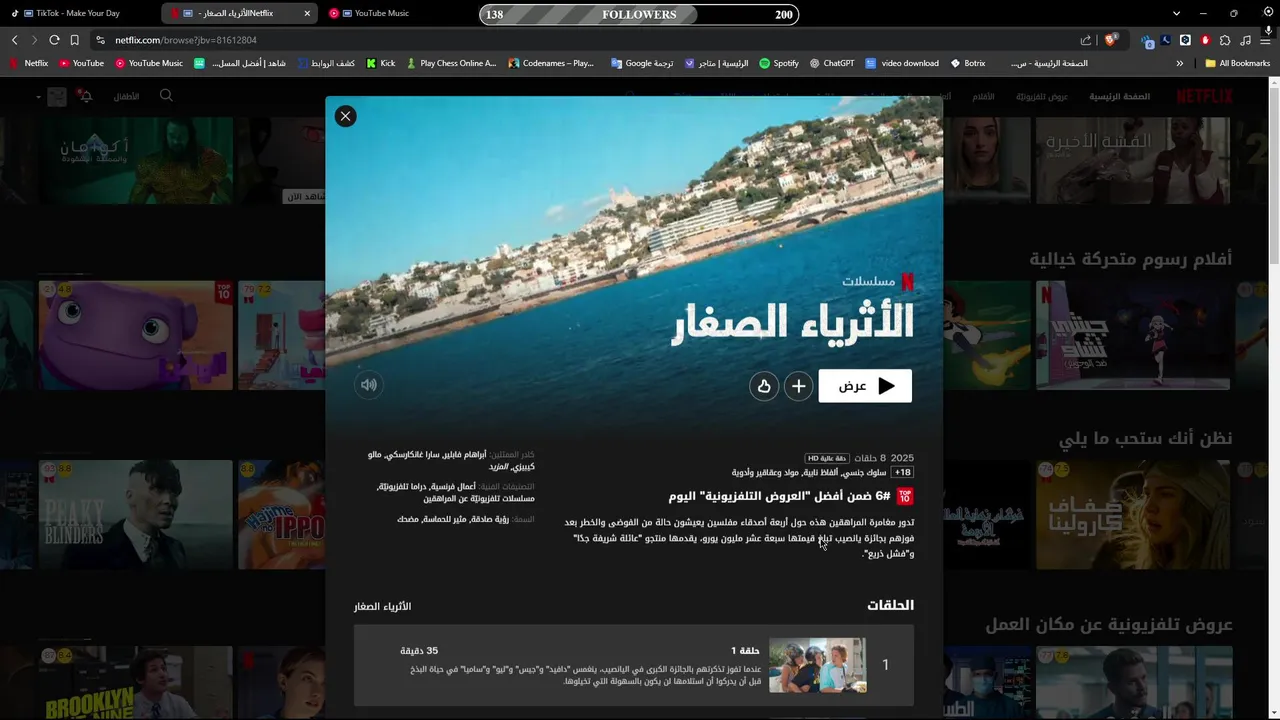Click the المزيد cast link

click(x=501, y=467)
